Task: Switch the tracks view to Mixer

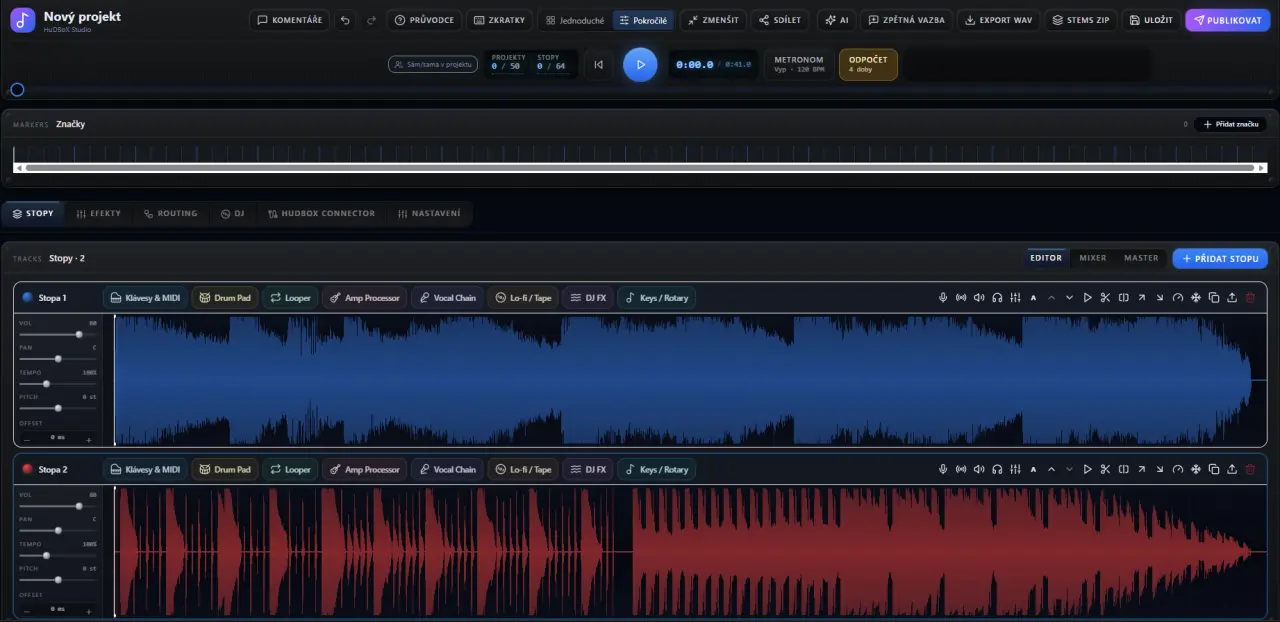Action: coord(1093,258)
